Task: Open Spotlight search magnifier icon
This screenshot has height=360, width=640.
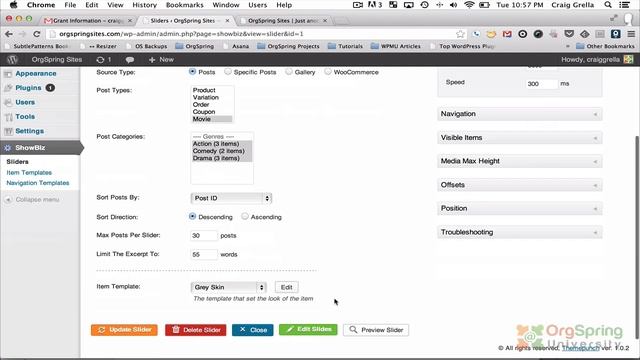Action: (608, 5)
